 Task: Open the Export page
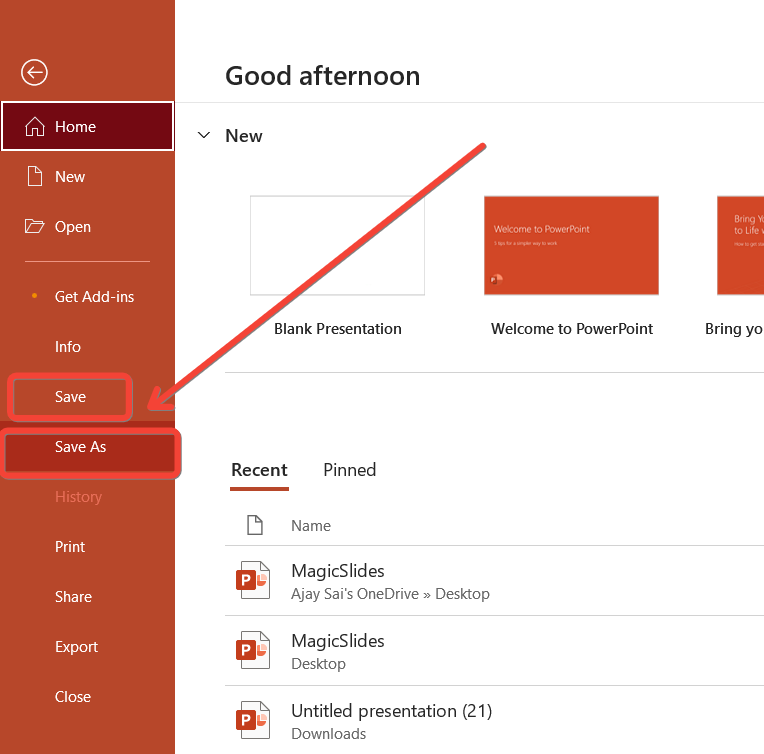coord(87,647)
